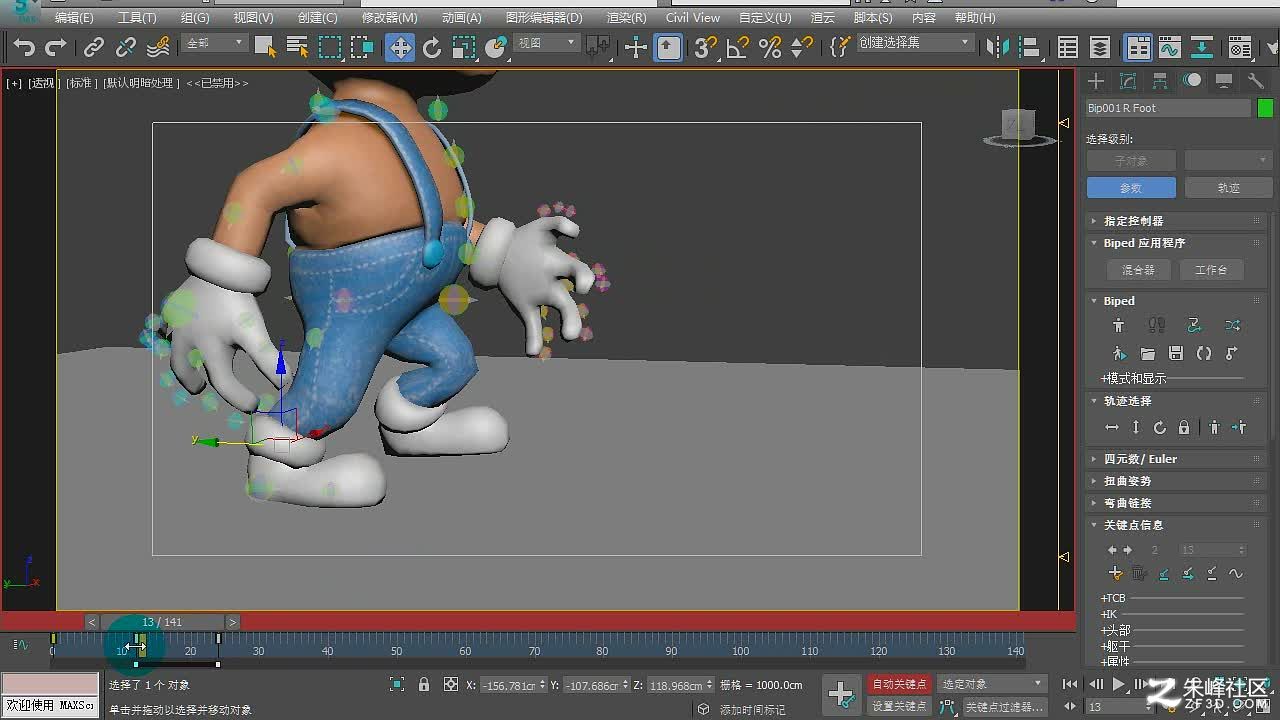Open the Curve Editor icon
1280x720 pixels.
[1170, 47]
